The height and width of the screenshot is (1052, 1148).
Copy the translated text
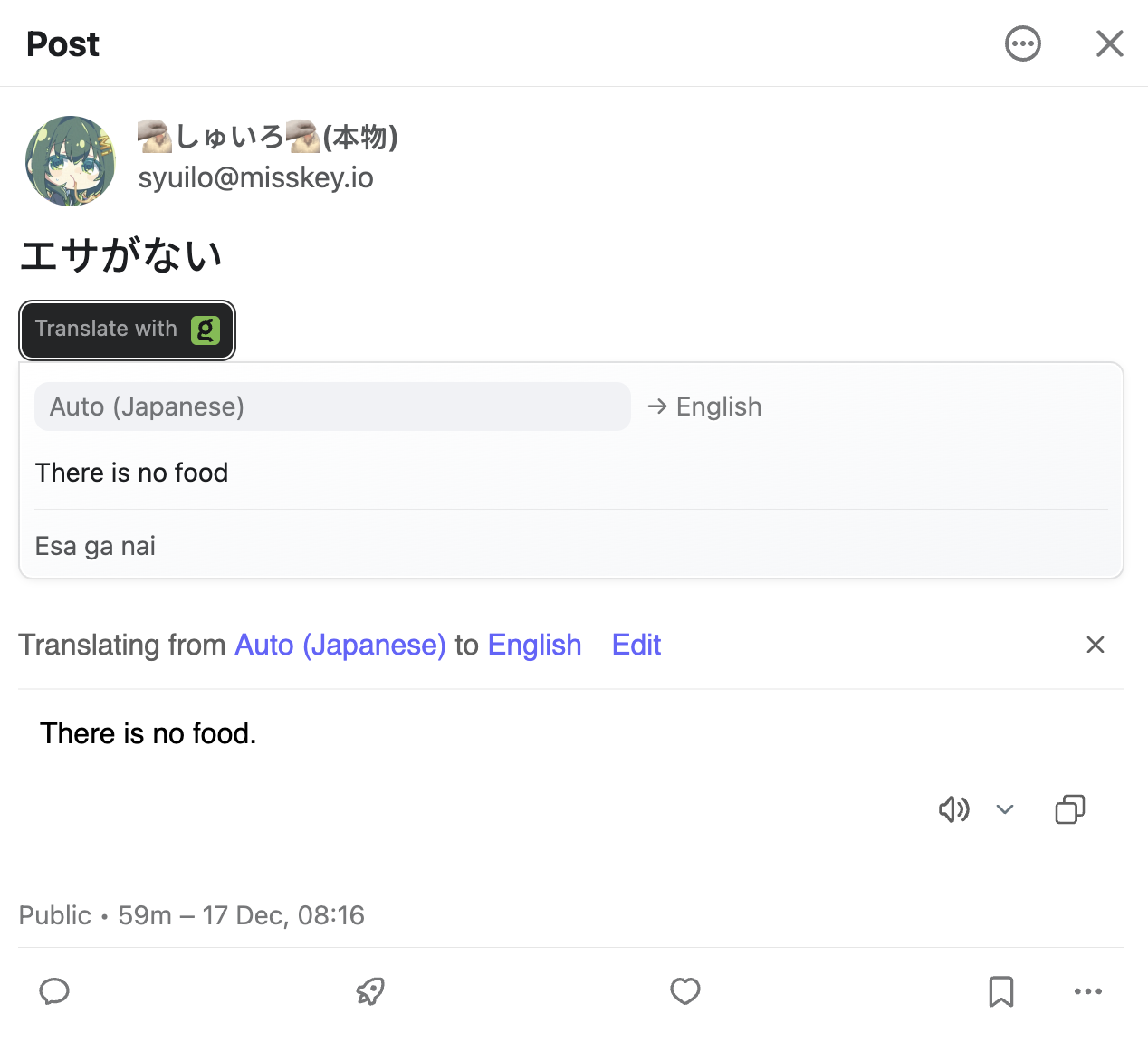point(1069,808)
